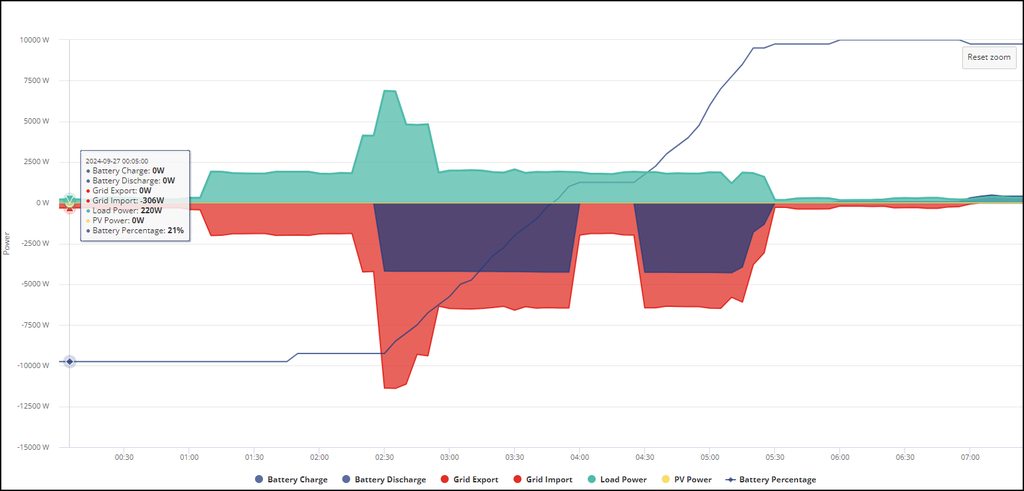
Task: Click the Battery Charge legend dot
Action: click(259, 480)
